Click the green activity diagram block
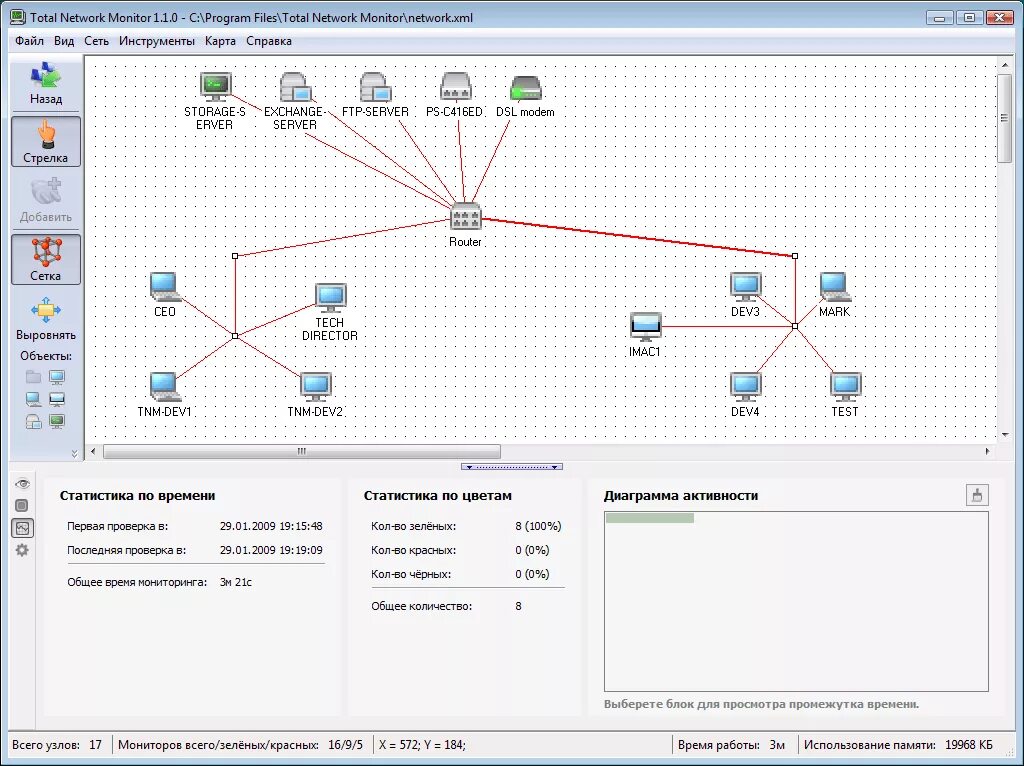This screenshot has width=1024, height=766. 649,518
